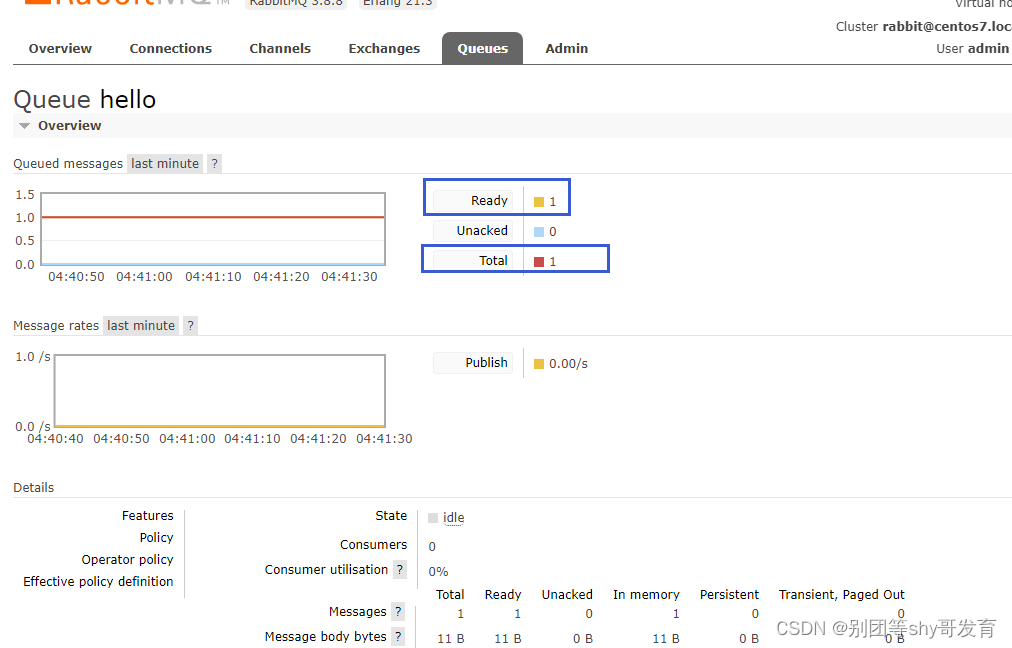The height and width of the screenshot is (648, 1012).
Task: Click the grey idle state indicator
Action: click(433, 518)
